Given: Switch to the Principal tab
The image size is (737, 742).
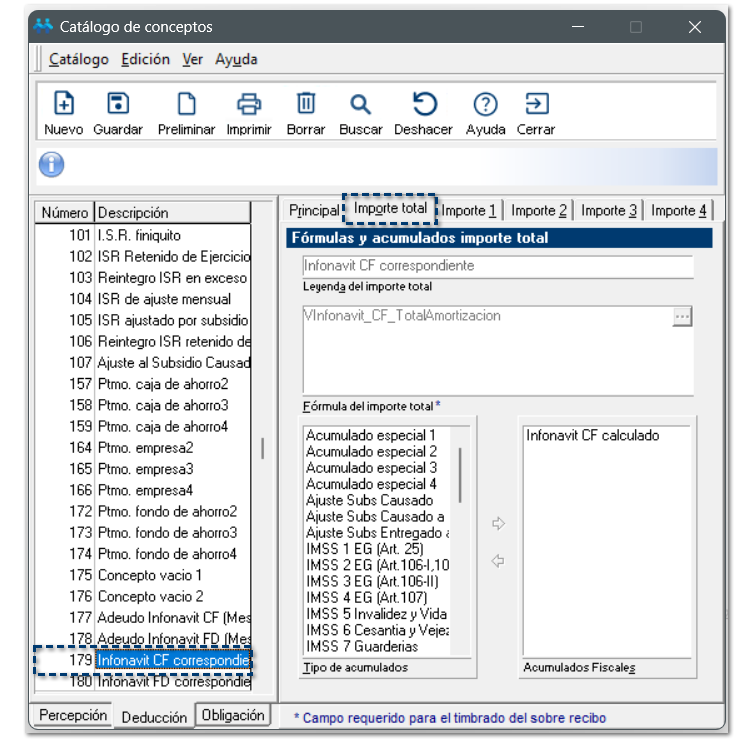Looking at the screenshot, I should click(314, 210).
